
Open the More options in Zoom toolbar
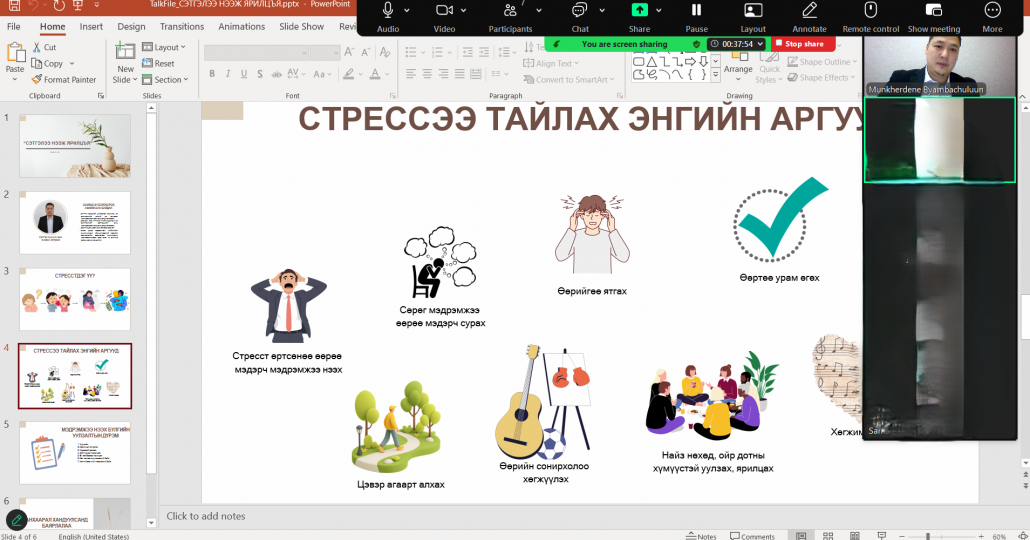pyautogui.click(x=992, y=11)
